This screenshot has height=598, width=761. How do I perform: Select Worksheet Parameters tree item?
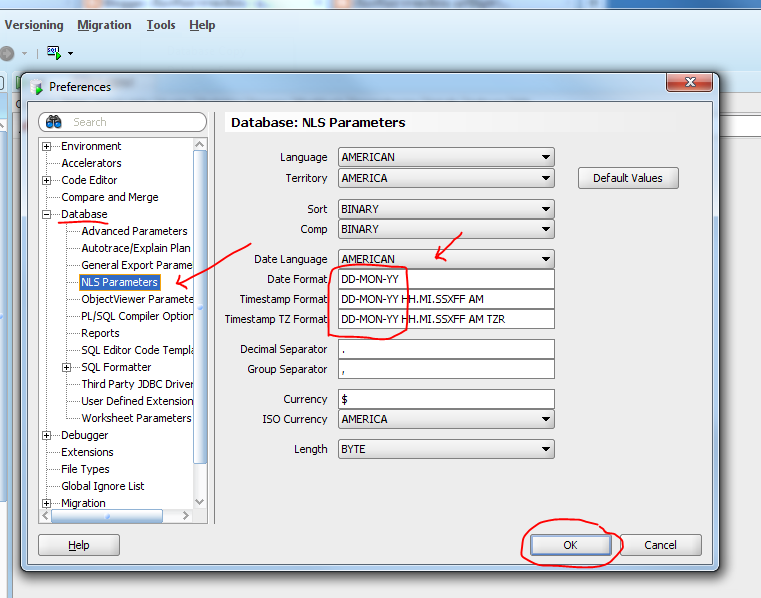coord(136,418)
